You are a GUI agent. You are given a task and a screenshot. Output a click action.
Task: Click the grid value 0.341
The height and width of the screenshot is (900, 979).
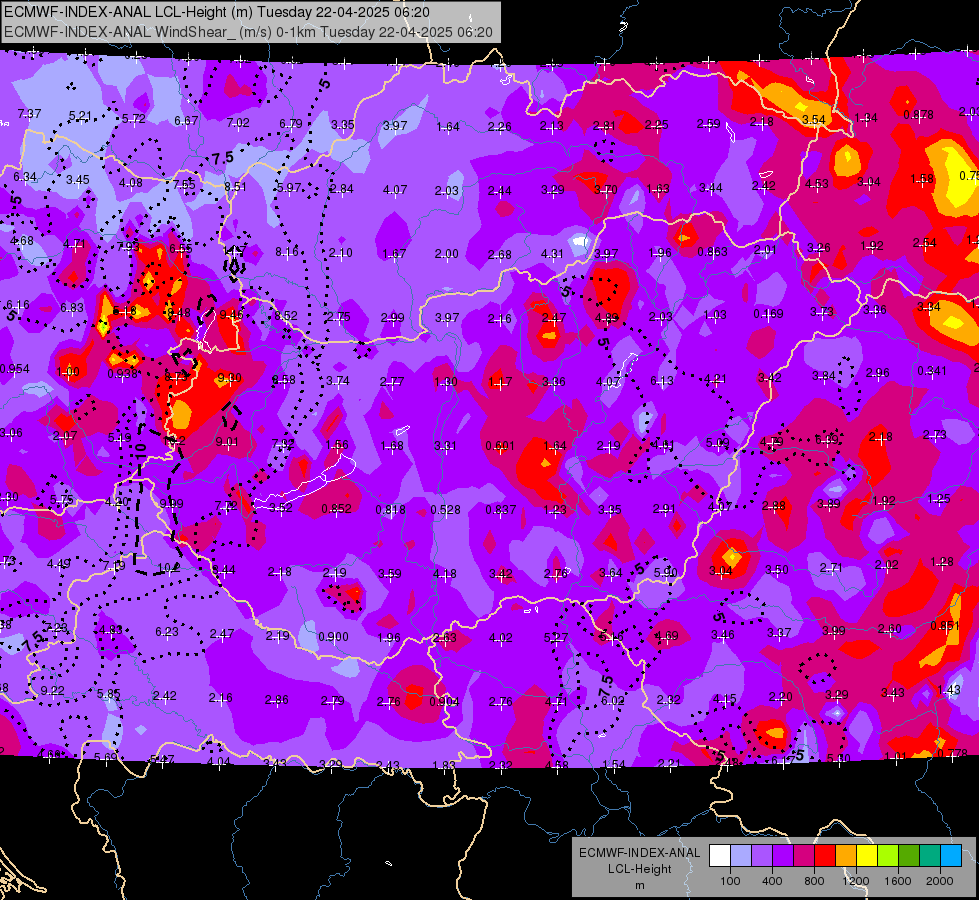point(932,371)
